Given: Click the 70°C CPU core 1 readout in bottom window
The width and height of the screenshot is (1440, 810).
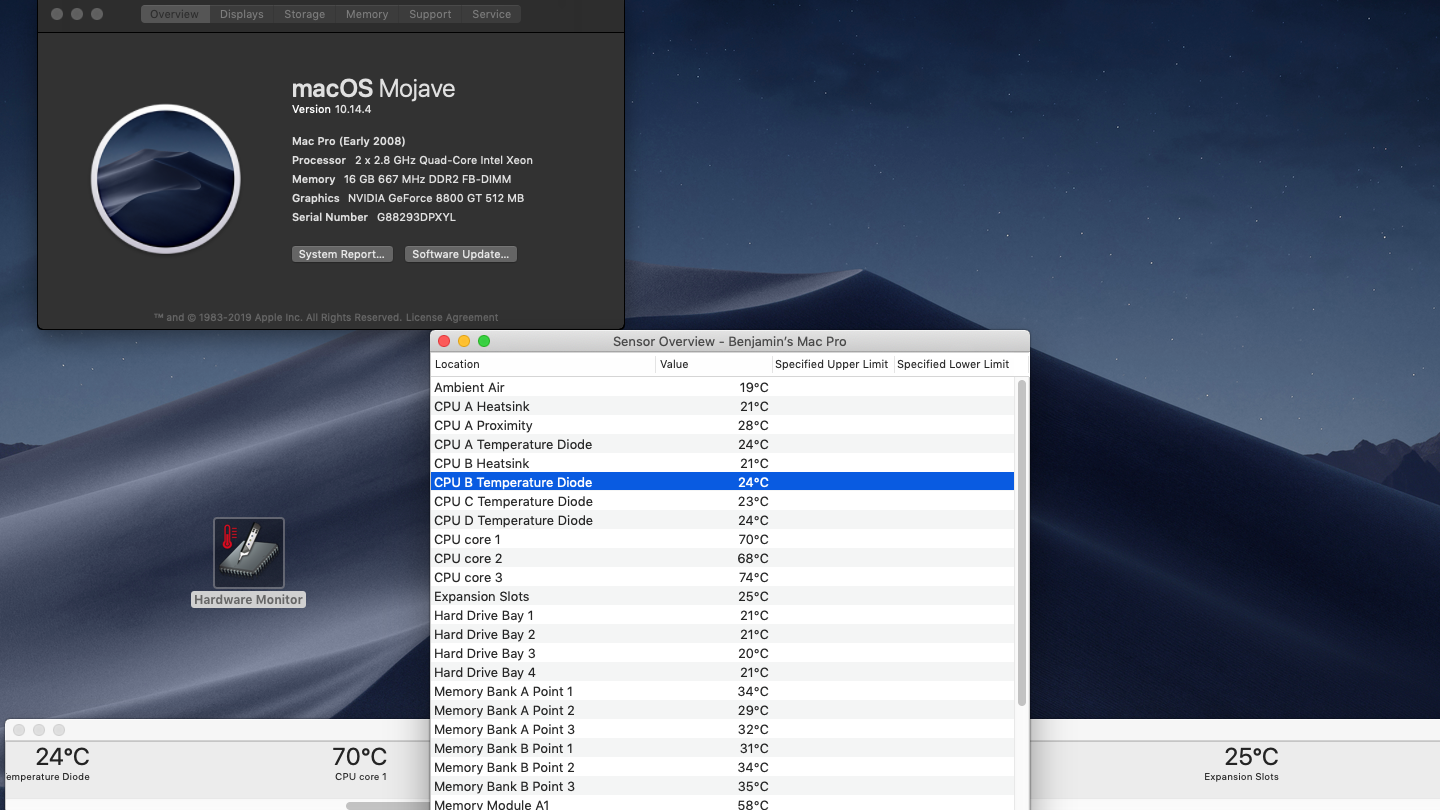Looking at the screenshot, I should 360,762.
